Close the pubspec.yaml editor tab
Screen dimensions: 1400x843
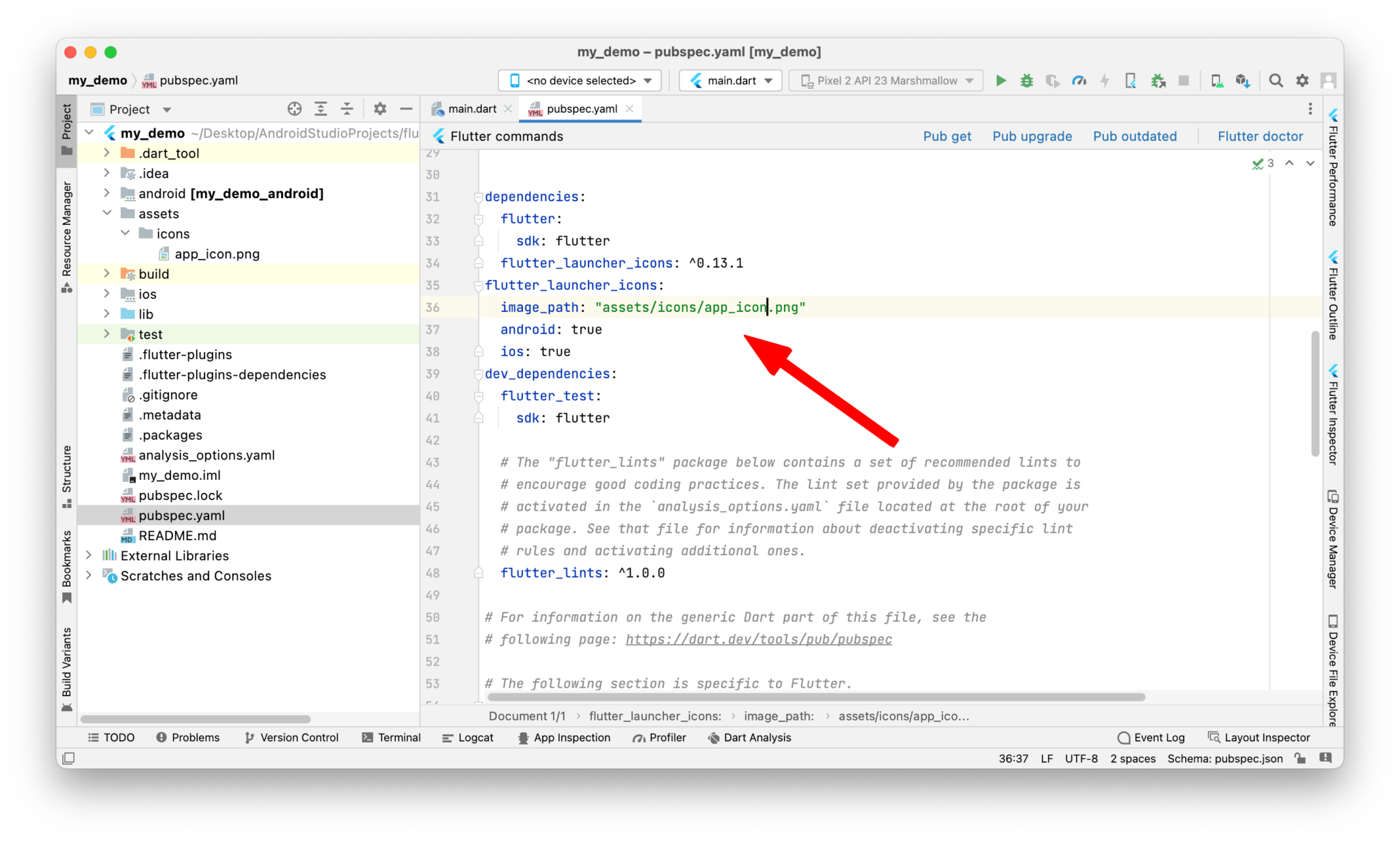[x=630, y=109]
